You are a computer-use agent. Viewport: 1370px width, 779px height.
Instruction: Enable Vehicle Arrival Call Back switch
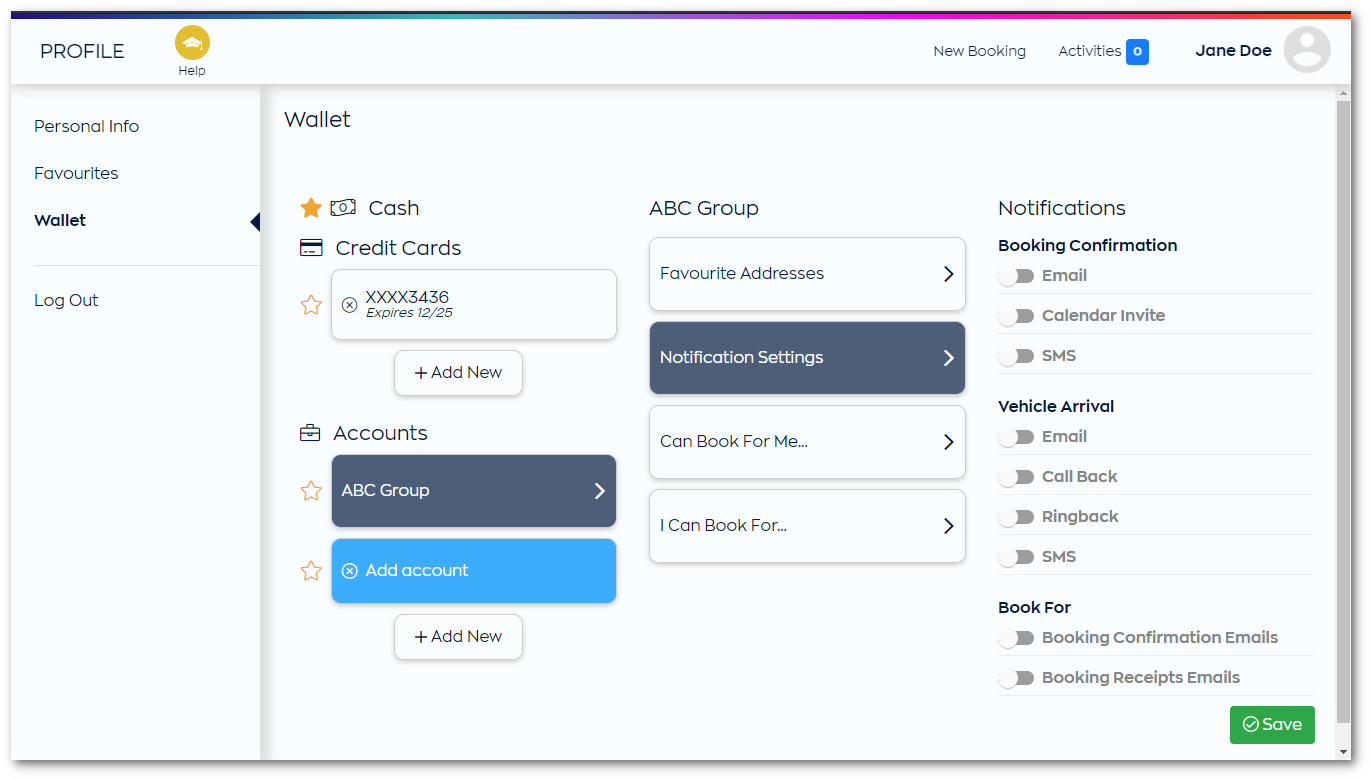click(x=1016, y=477)
